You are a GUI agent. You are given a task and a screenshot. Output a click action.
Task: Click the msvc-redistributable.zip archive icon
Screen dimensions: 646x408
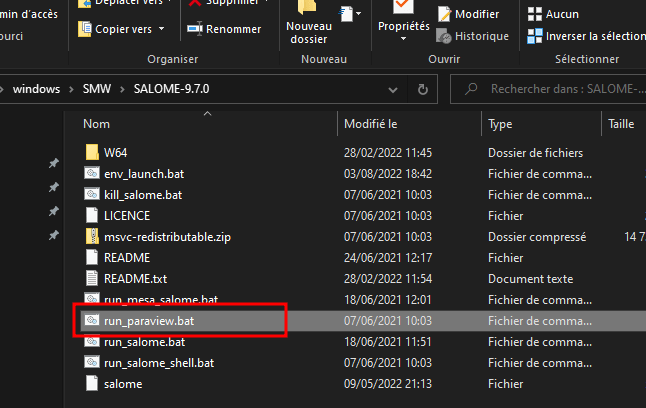92,236
